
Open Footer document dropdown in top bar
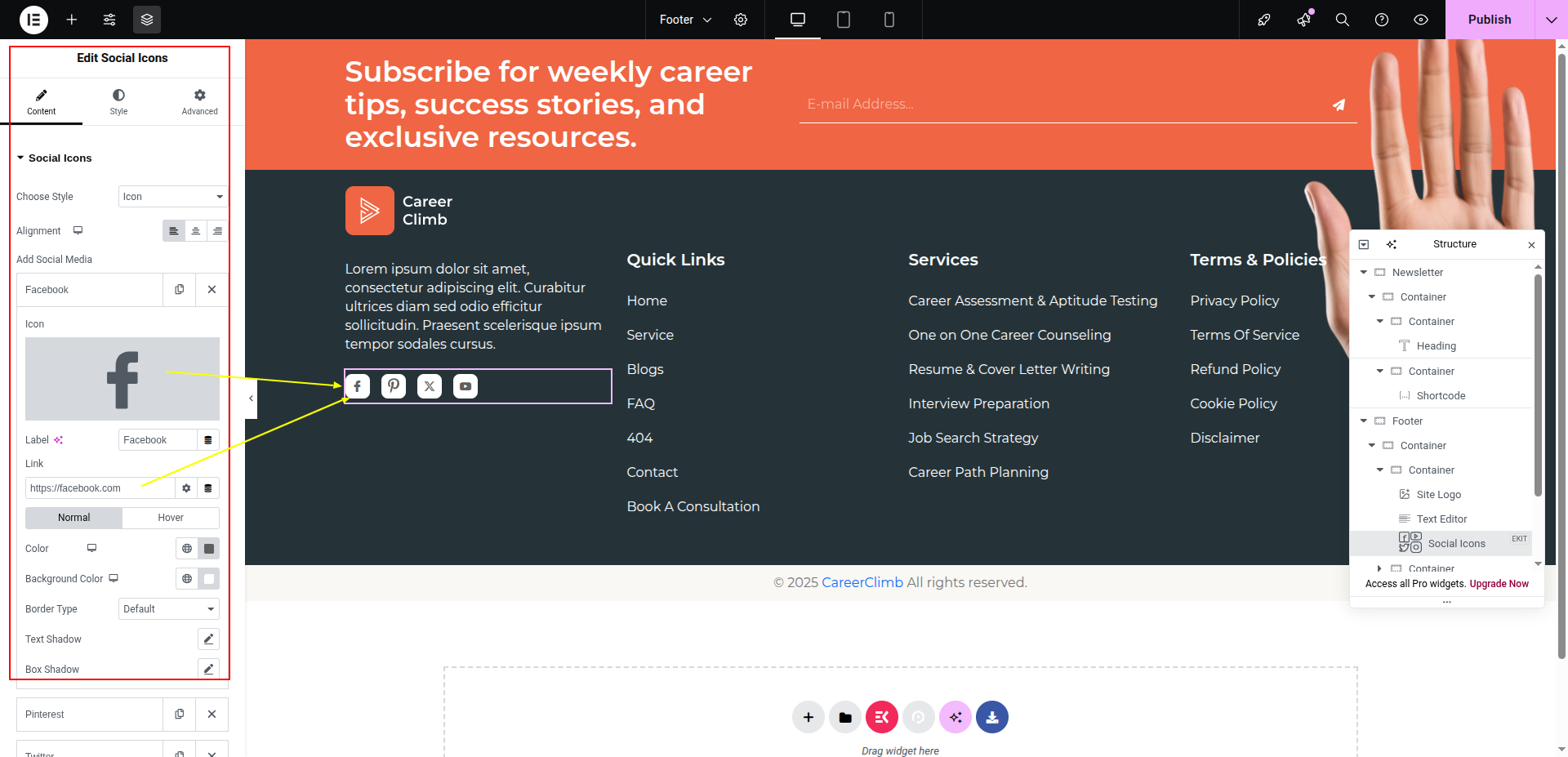coord(685,20)
